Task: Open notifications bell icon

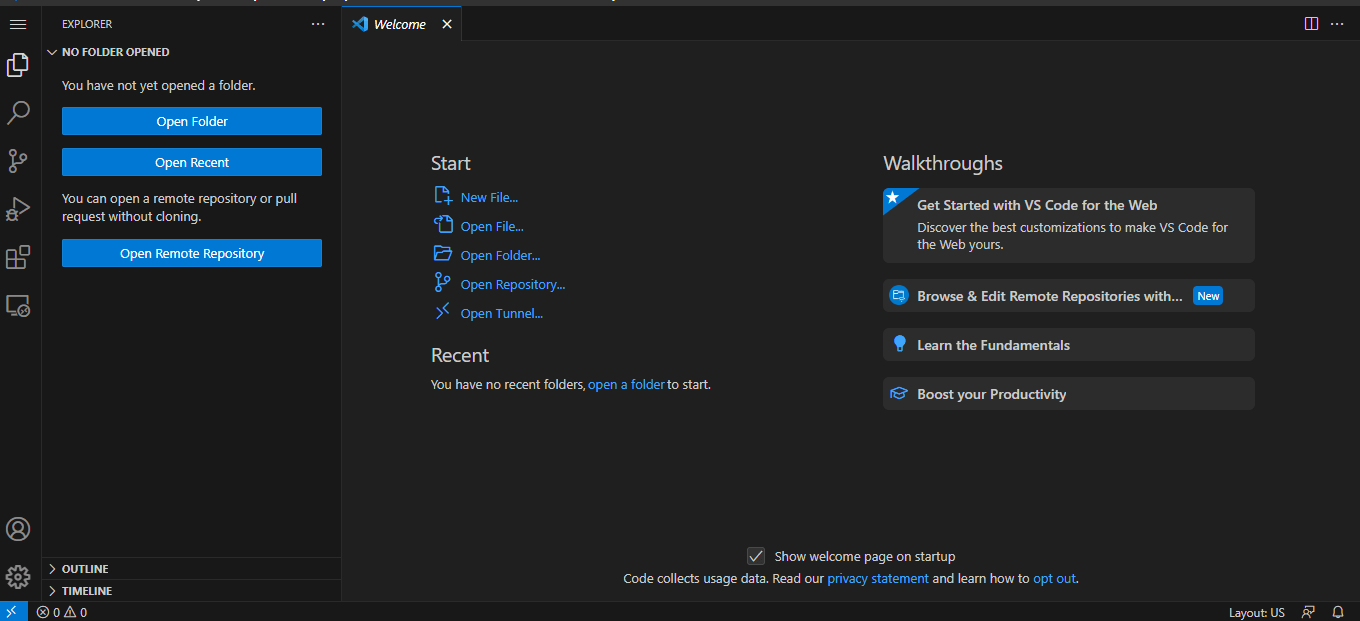Action: 1338,612
